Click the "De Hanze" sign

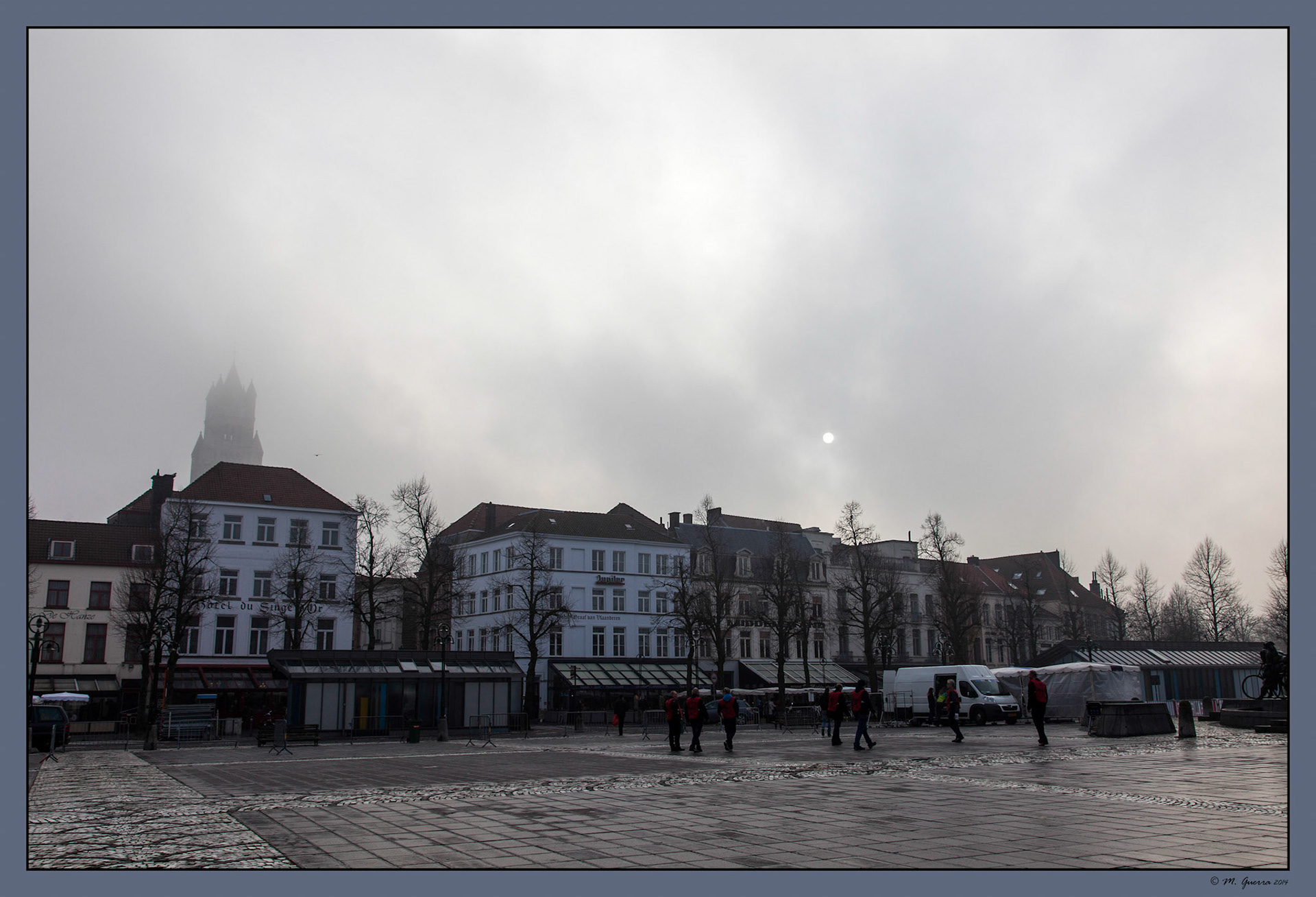pyautogui.click(x=69, y=615)
